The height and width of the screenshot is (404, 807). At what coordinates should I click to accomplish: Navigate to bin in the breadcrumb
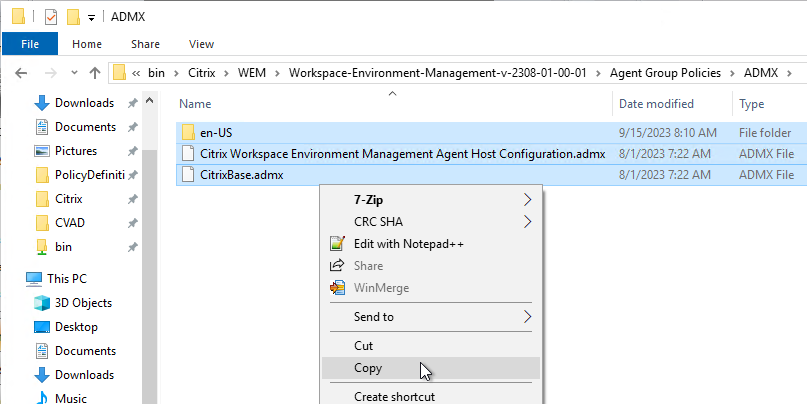[x=156, y=73]
